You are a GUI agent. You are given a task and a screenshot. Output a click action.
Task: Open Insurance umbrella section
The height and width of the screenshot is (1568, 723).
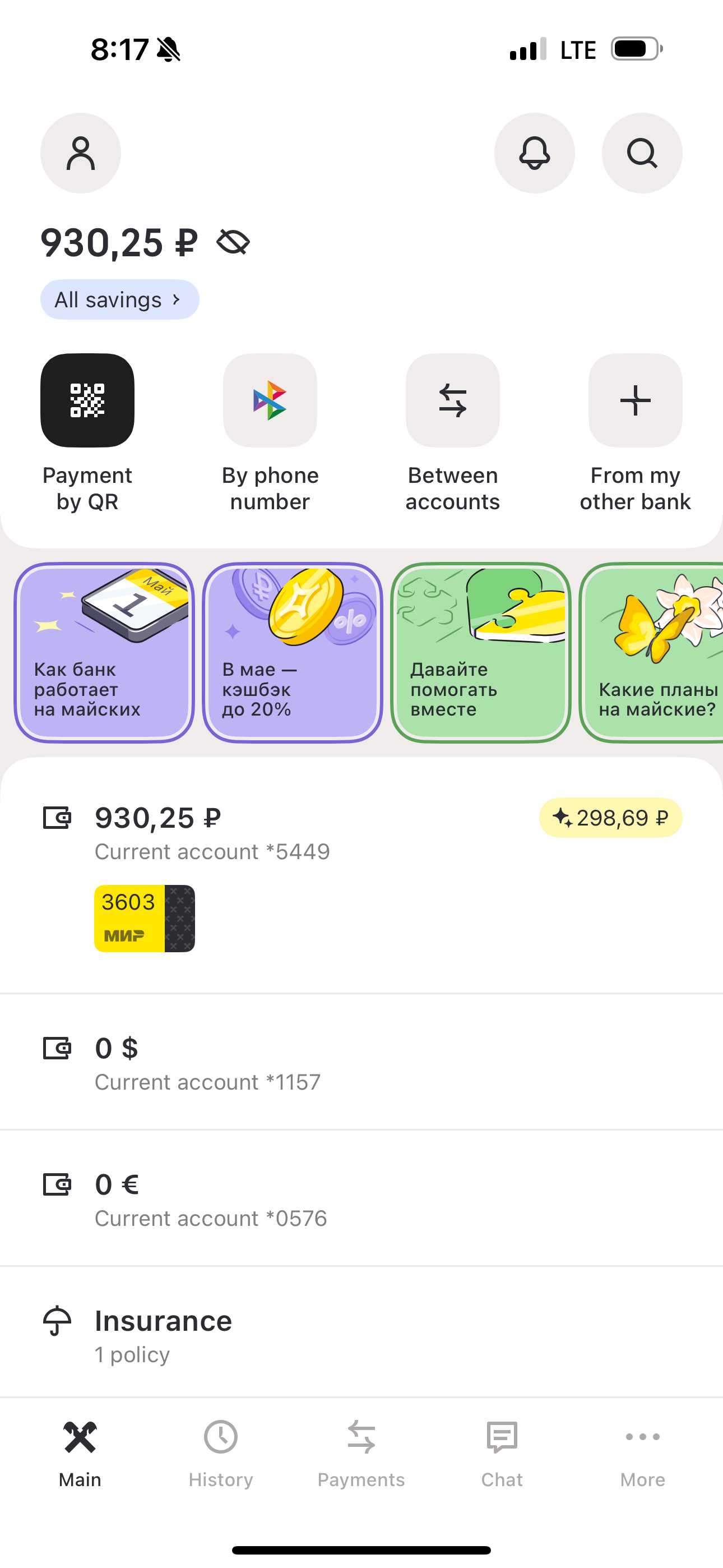[361, 1335]
